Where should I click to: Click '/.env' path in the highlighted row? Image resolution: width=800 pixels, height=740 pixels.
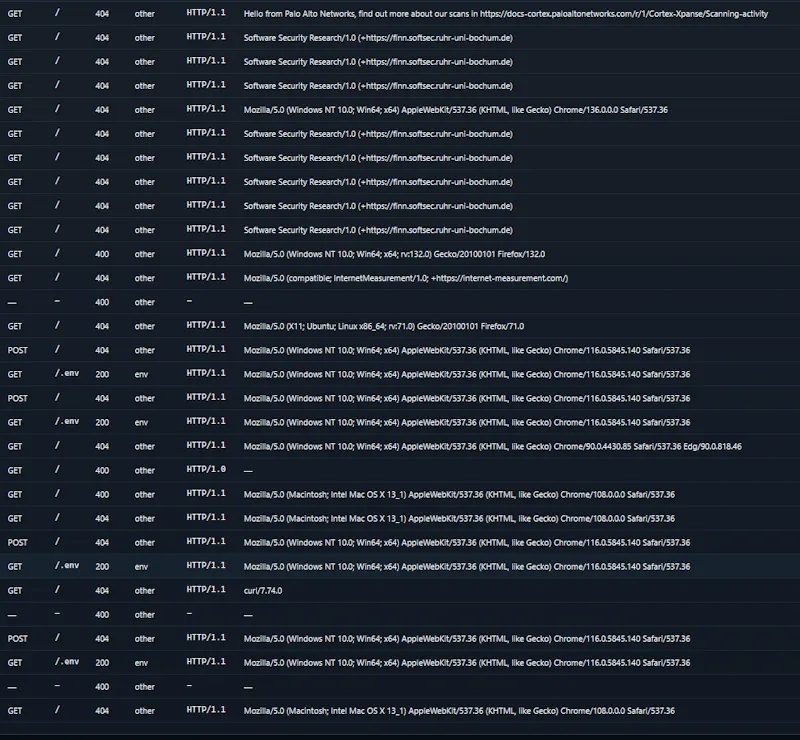(x=67, y=565)
